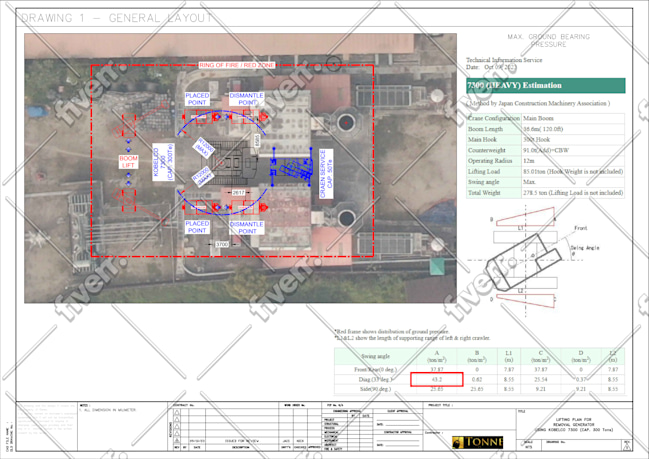Click the 'RING OF FIRE / RED ZONE' label
649x459 pixels.
[x=236, y=65]
